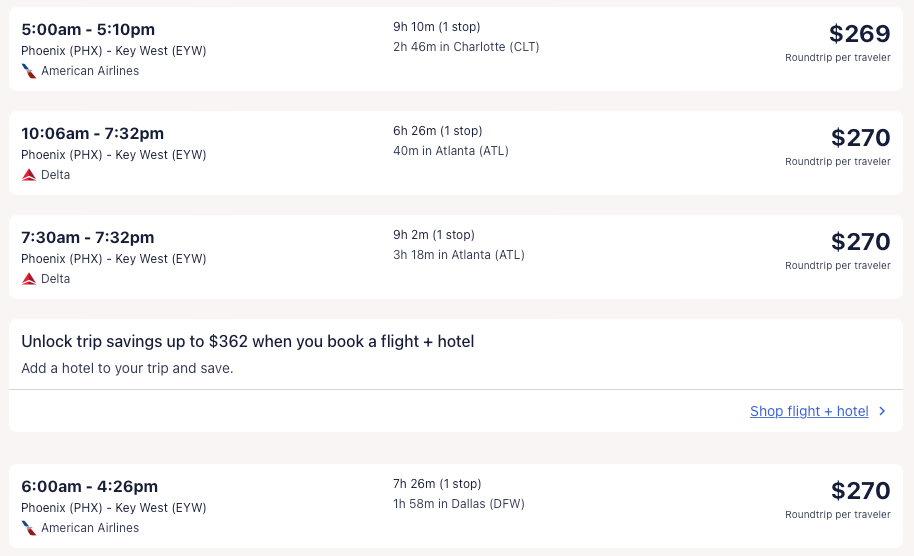Click the Delta logo on 10:06am flight
The image size is (914, 556).
tap(29, 175)
